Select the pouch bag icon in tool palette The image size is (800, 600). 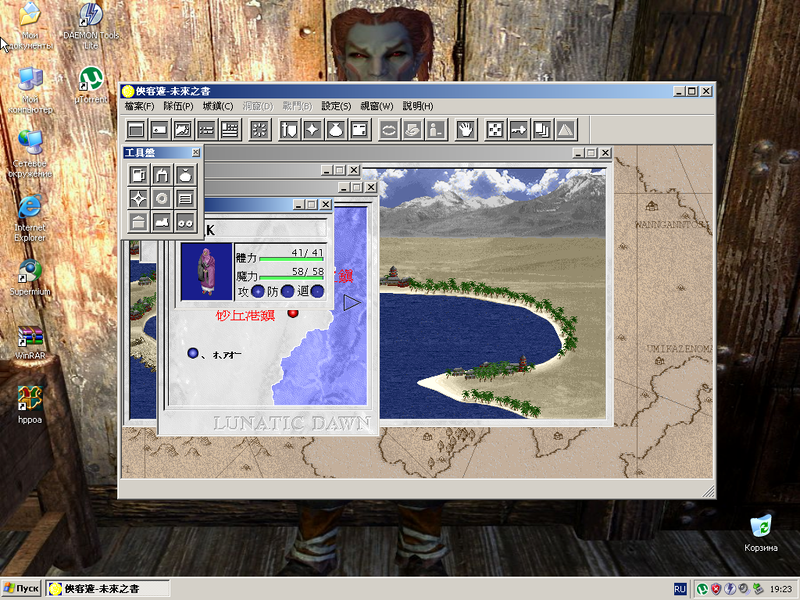[x=185, y=175]
